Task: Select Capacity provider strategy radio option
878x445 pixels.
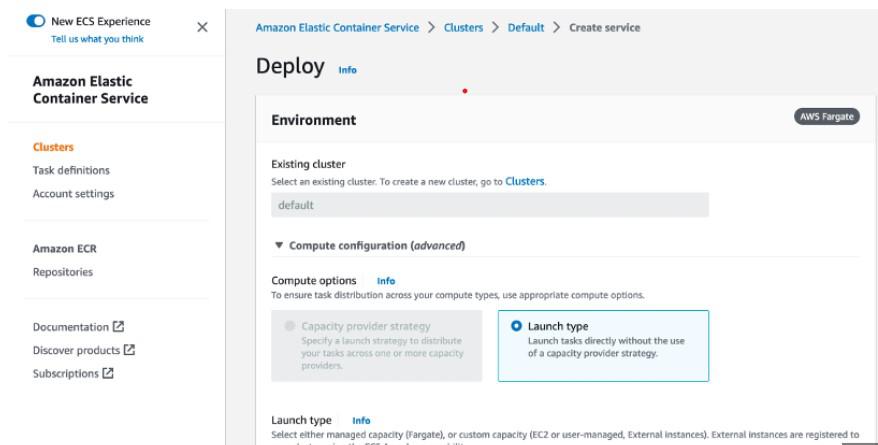Action: (x=291, y=326)
